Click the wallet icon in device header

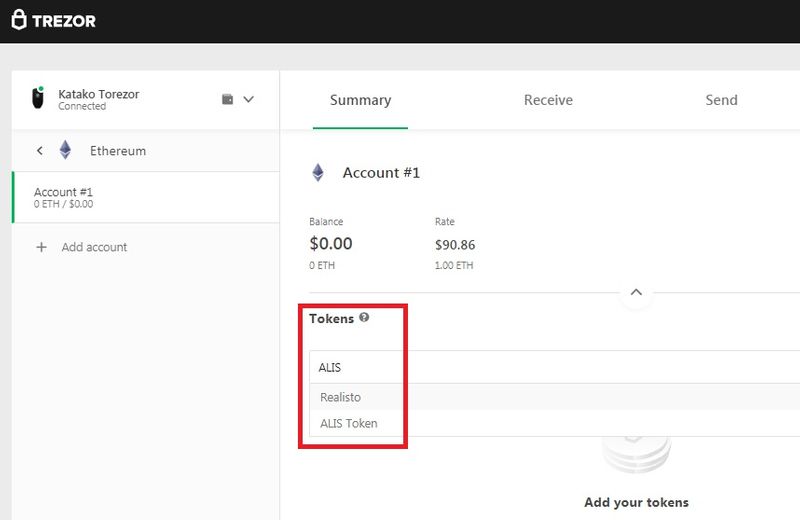pyautogui.click(x=227, y=99)
